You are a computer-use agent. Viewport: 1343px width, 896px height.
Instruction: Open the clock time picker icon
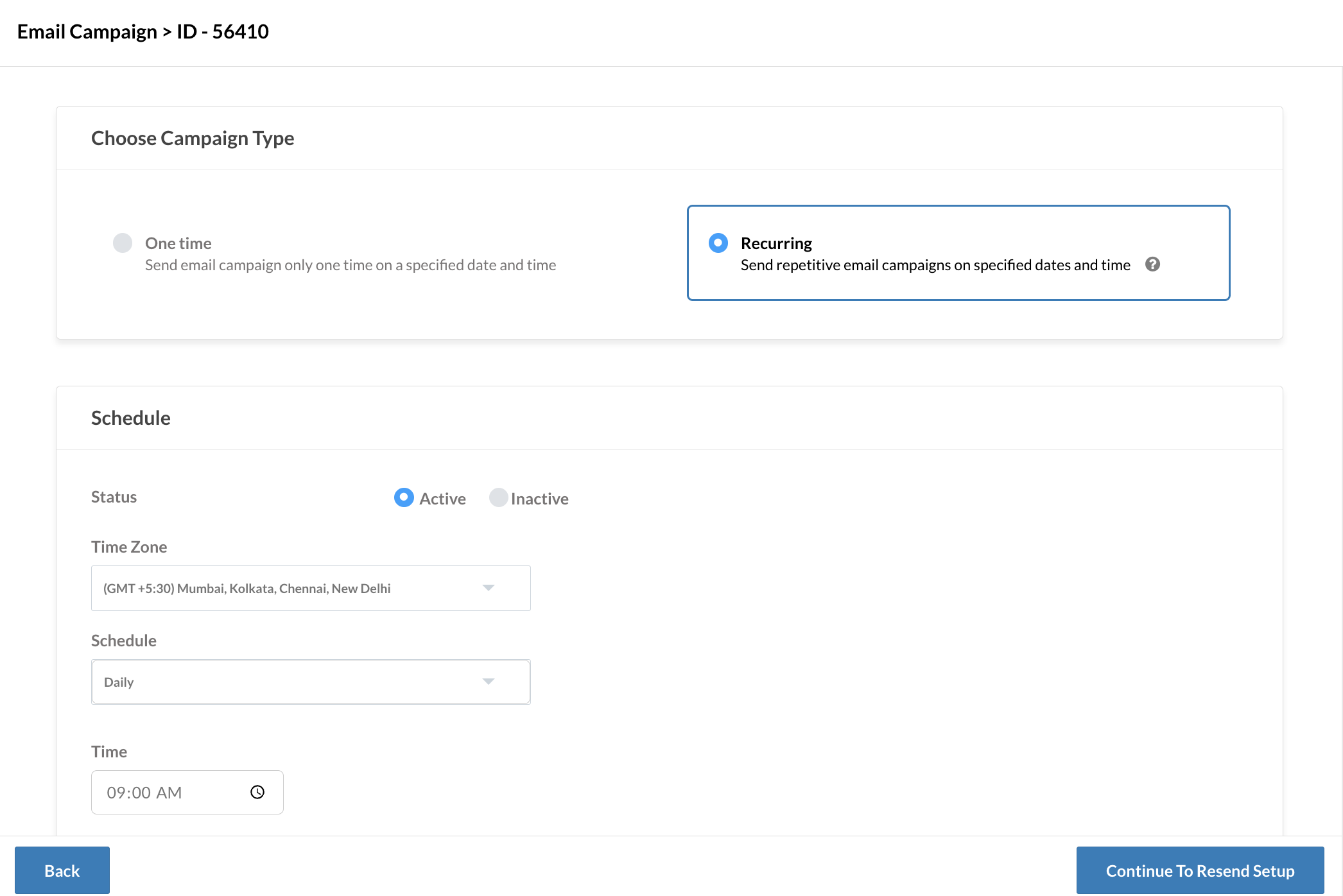coord(257,792)
